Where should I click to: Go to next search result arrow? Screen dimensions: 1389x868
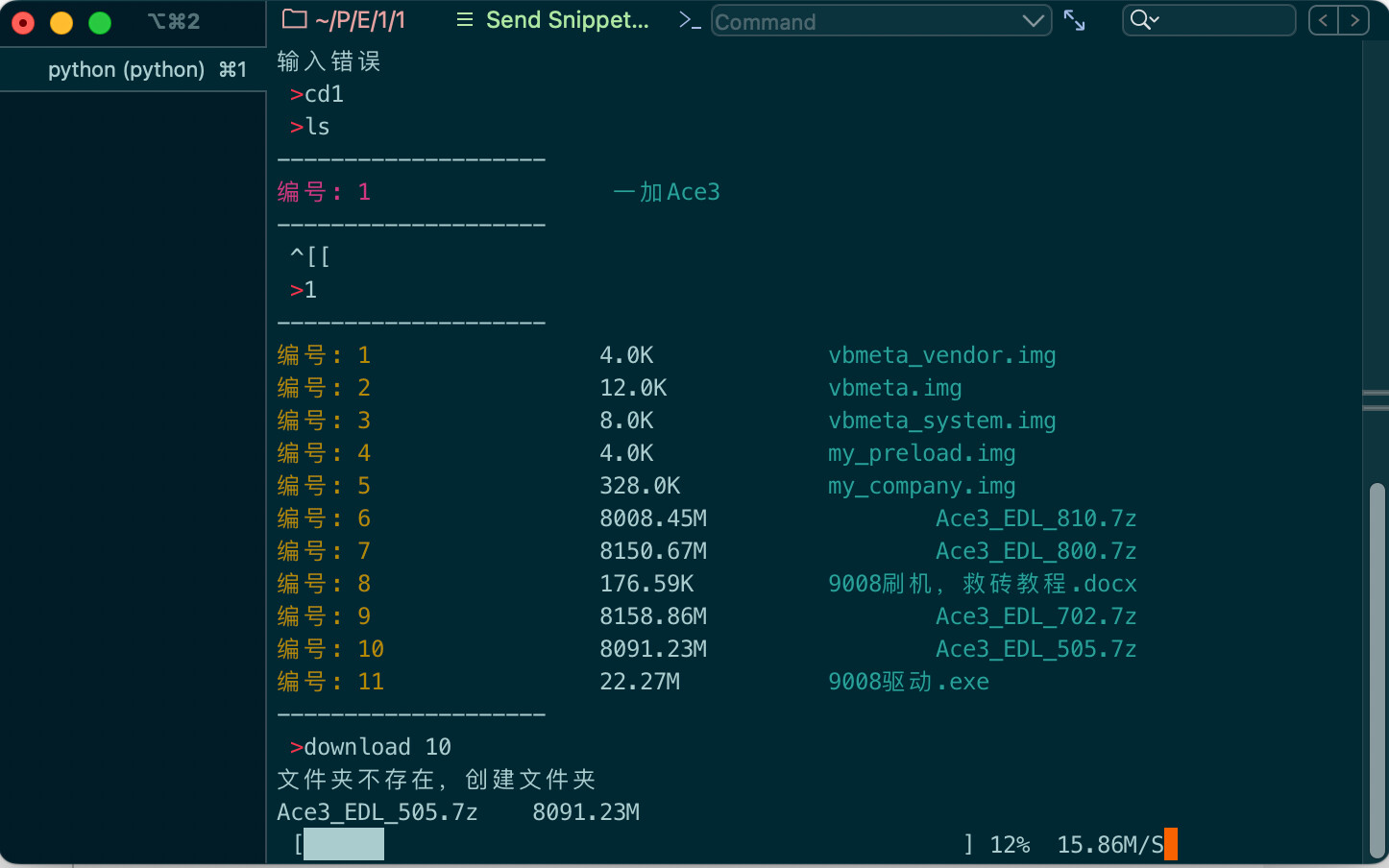pyautogui.click(x=1354, y=20)
